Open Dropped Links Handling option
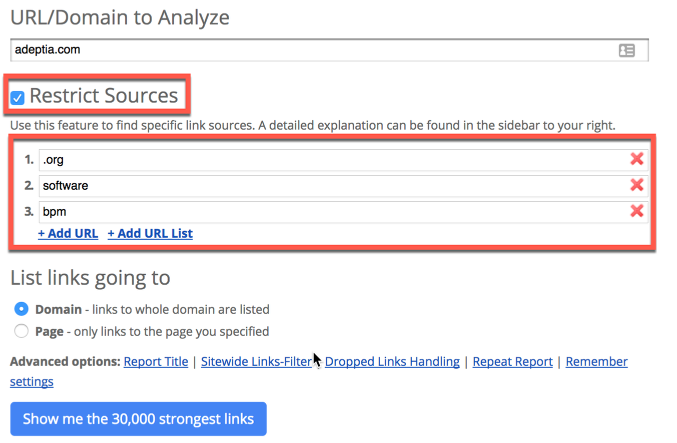677x443 pixels. pyautogui.click(x=392, y=361)
